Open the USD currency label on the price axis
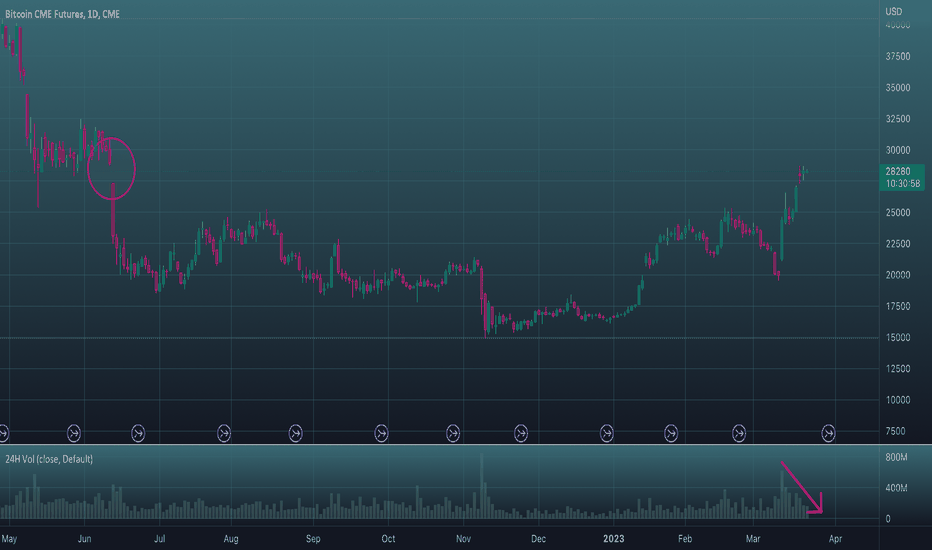The height and width of the screenshot is (550, 932). [893, 11]
